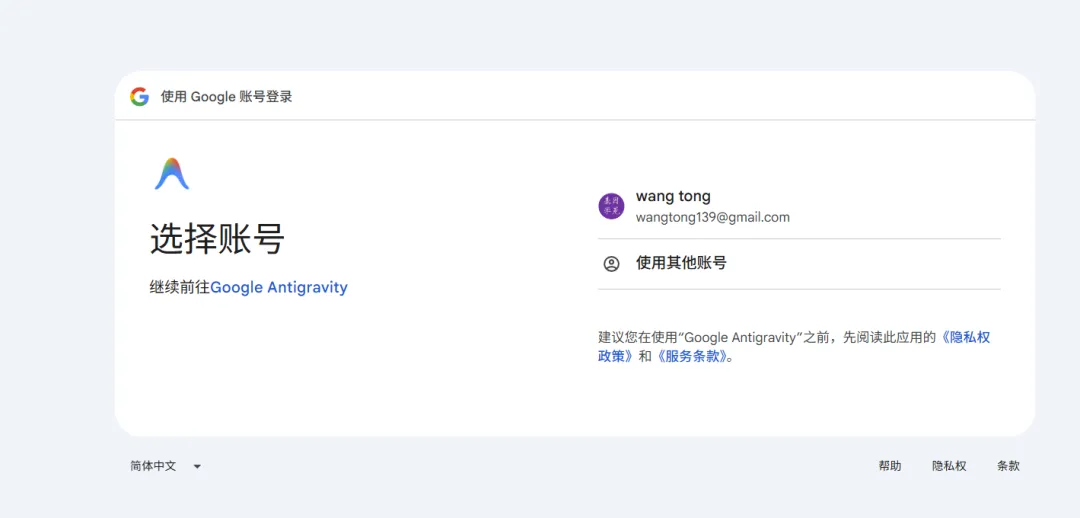Viewport: 1080px width, 518px height.
Task: Open the 简体中文 language dropdown
Action: pos(165,466)
